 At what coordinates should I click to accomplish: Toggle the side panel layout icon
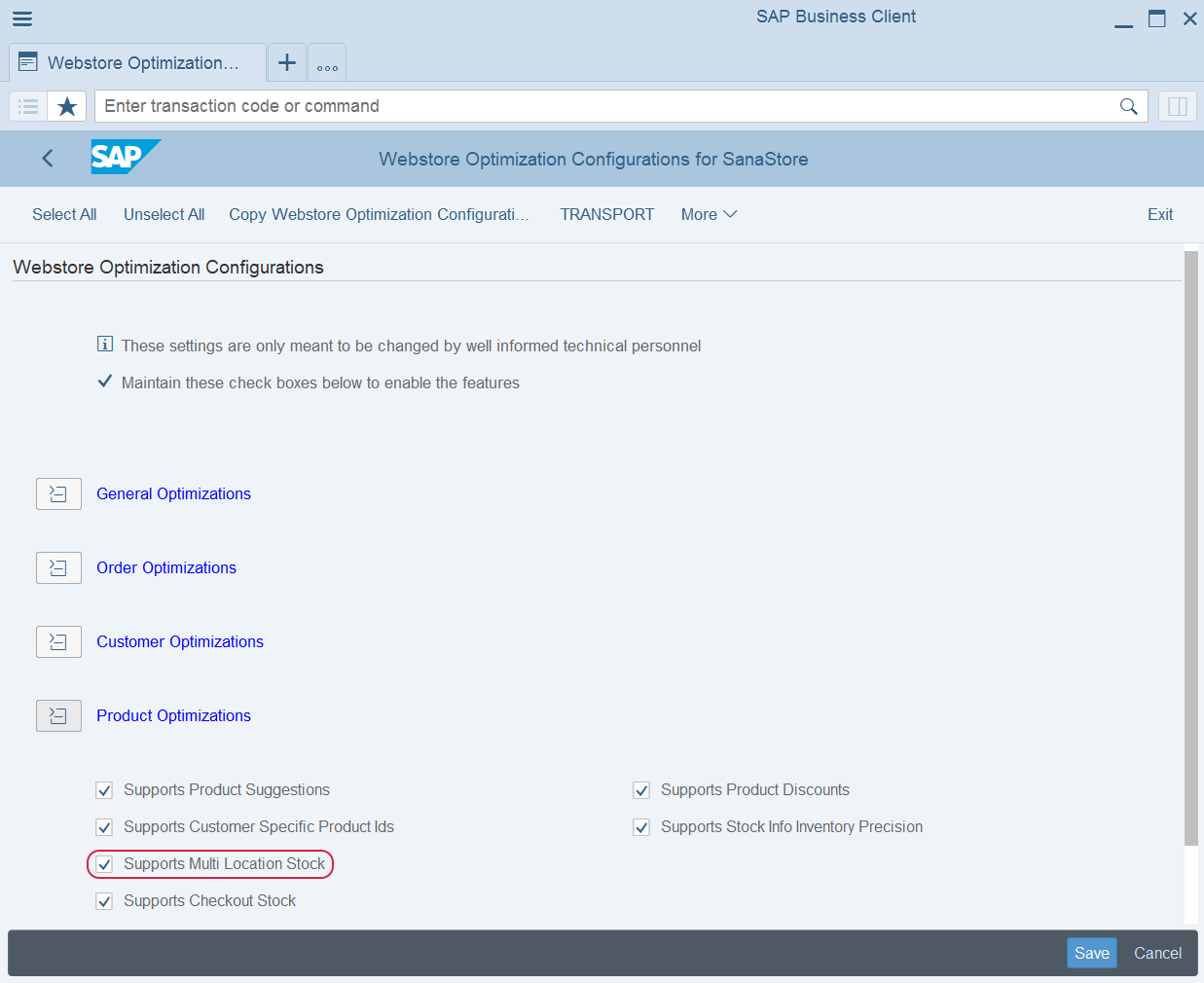[1177, 106]
